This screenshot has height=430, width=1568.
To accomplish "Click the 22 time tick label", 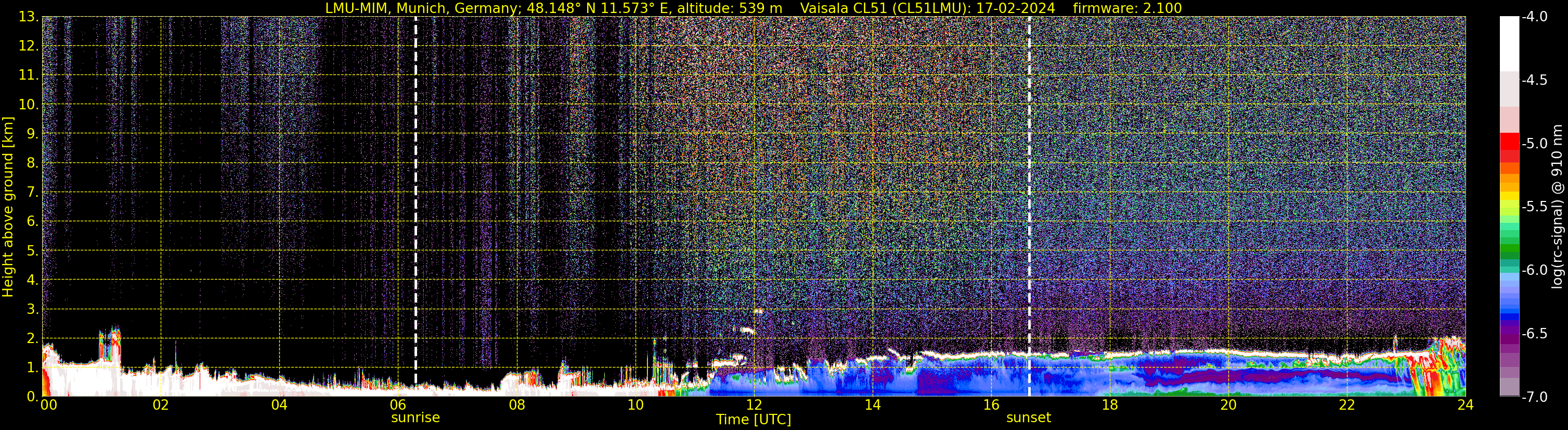I will pyautogui.click(x=1347, y=404).
